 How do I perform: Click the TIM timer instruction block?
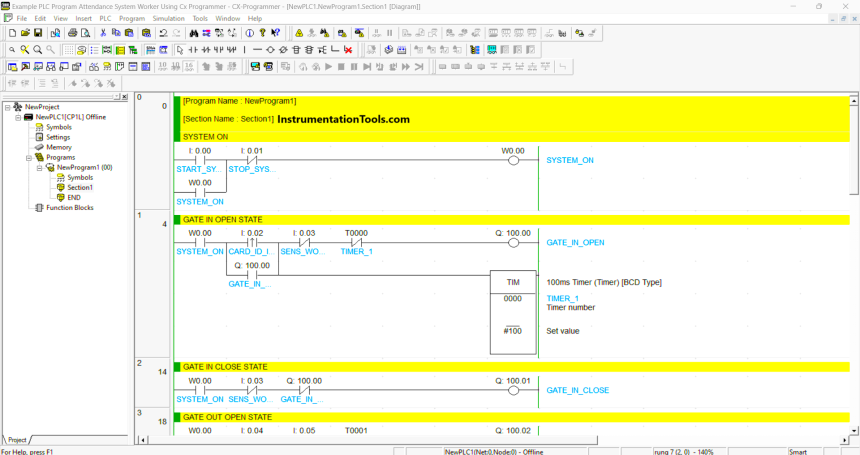point(513,312)
